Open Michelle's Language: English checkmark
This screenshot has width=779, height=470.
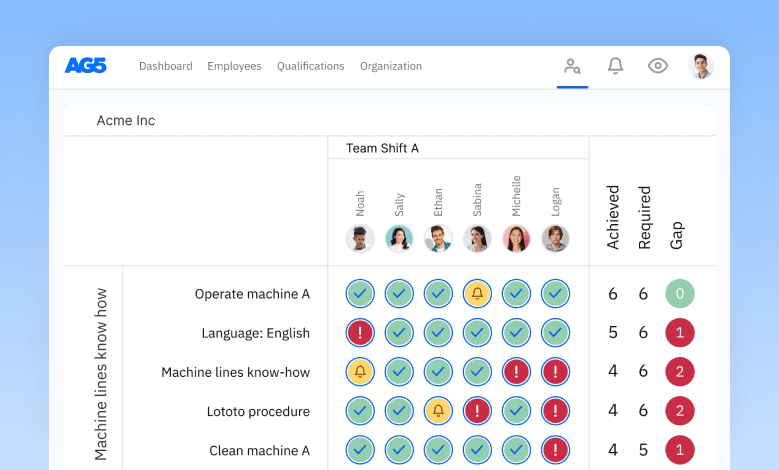[516, 332]
